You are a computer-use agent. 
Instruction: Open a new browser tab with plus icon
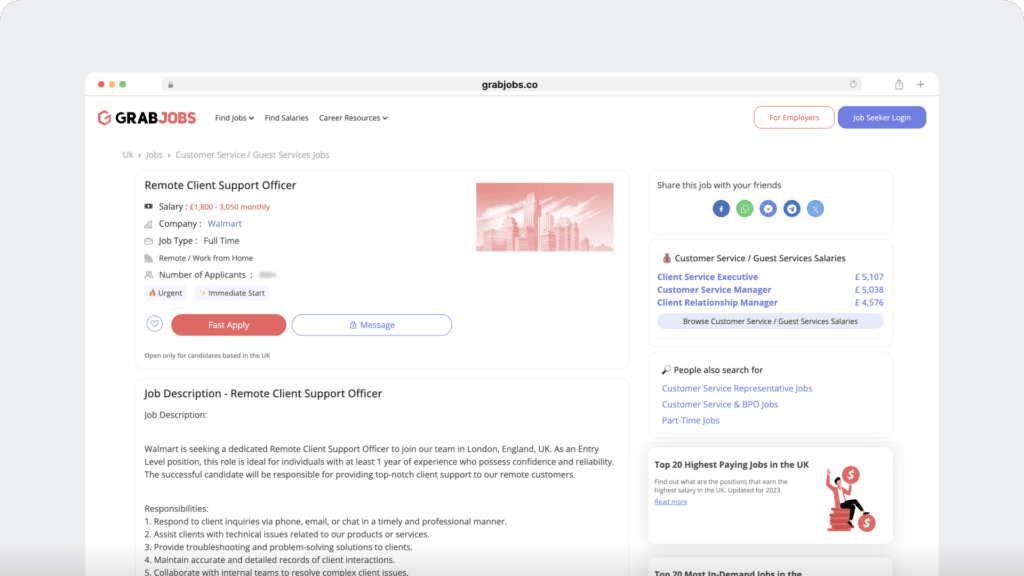[921, 85]
